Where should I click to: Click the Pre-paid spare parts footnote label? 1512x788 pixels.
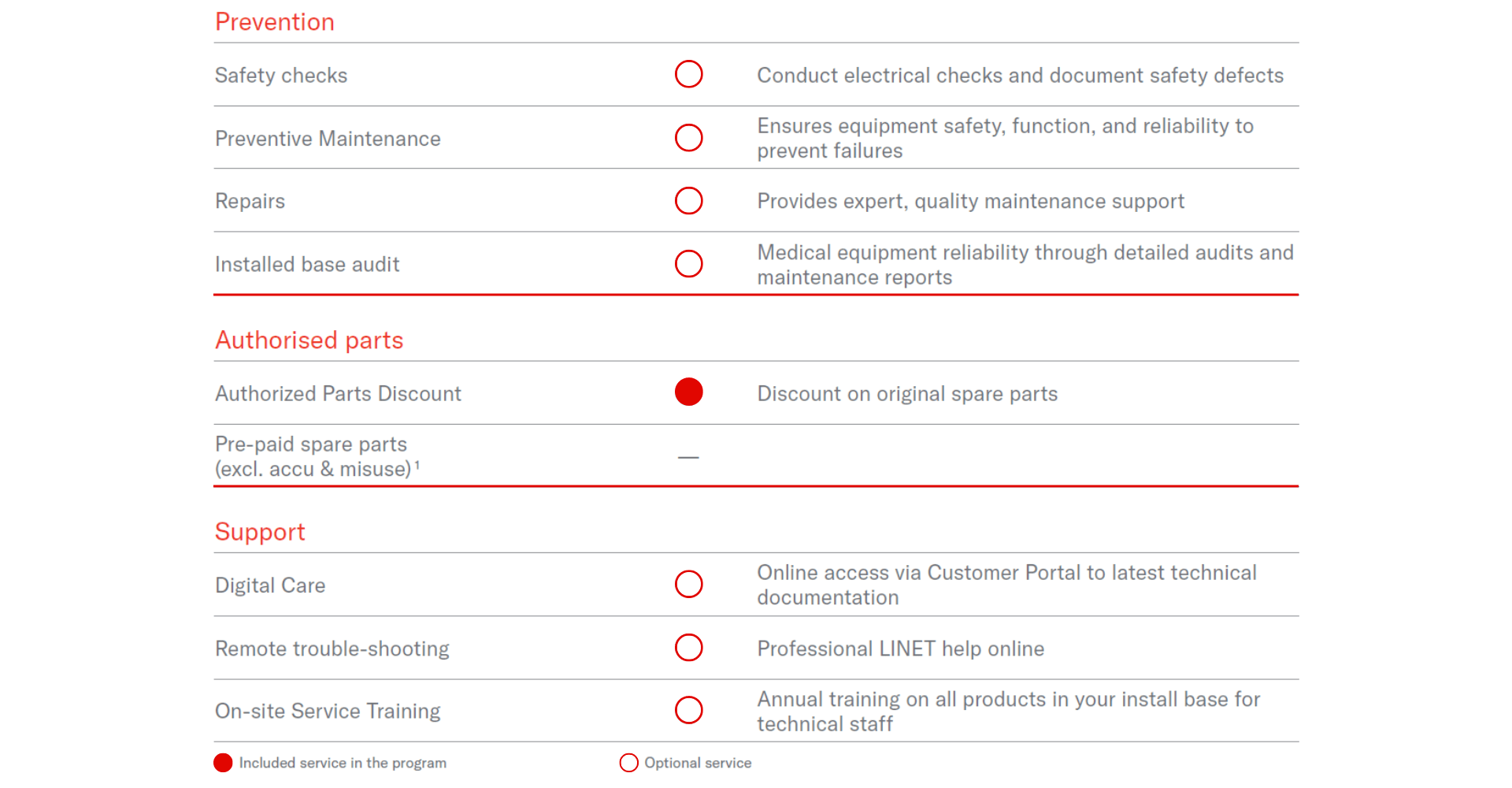point(317,456)
